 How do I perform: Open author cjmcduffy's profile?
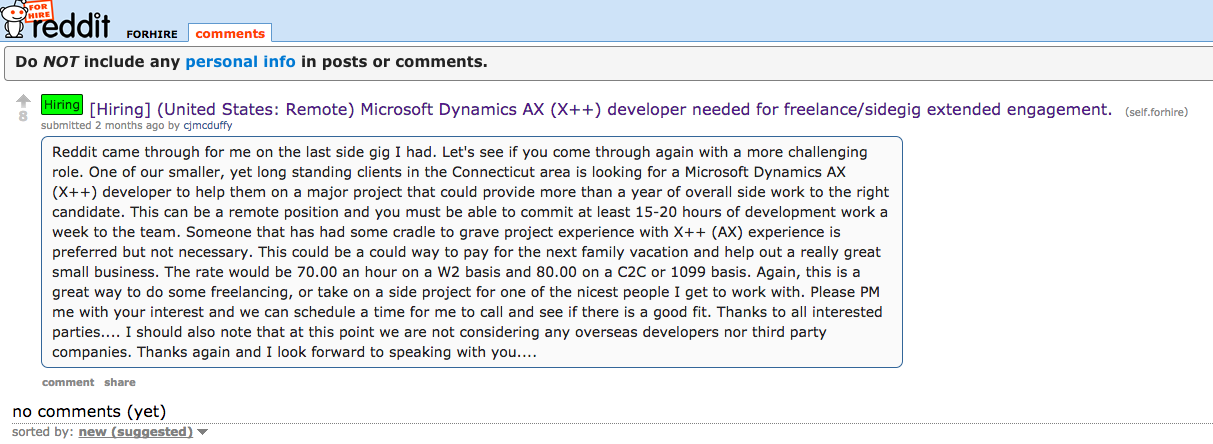coord(208,126)
